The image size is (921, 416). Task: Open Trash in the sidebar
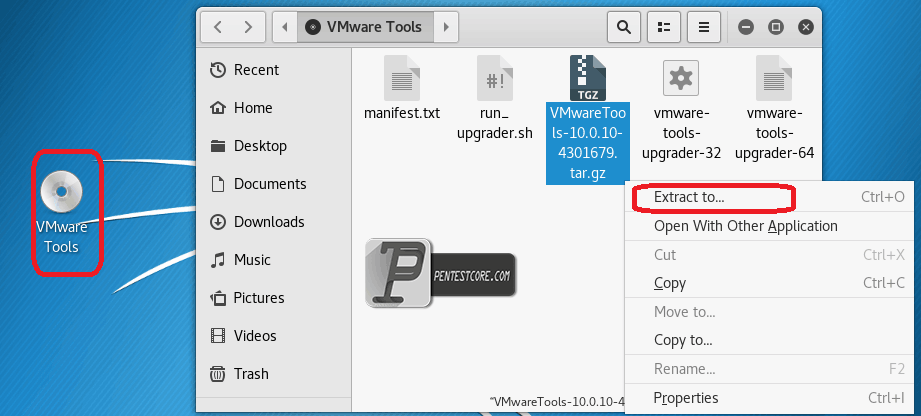274,374
